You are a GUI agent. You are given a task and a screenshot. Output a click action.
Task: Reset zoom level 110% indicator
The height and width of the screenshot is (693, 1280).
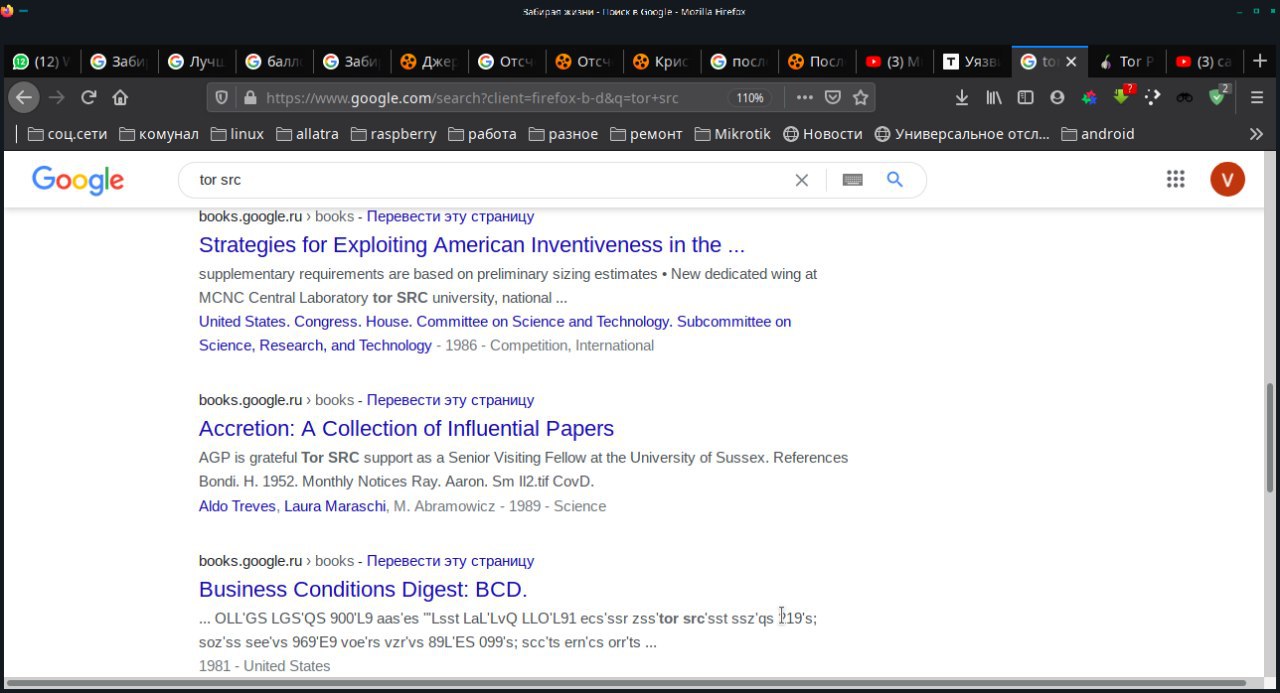(x=750, y=98)
